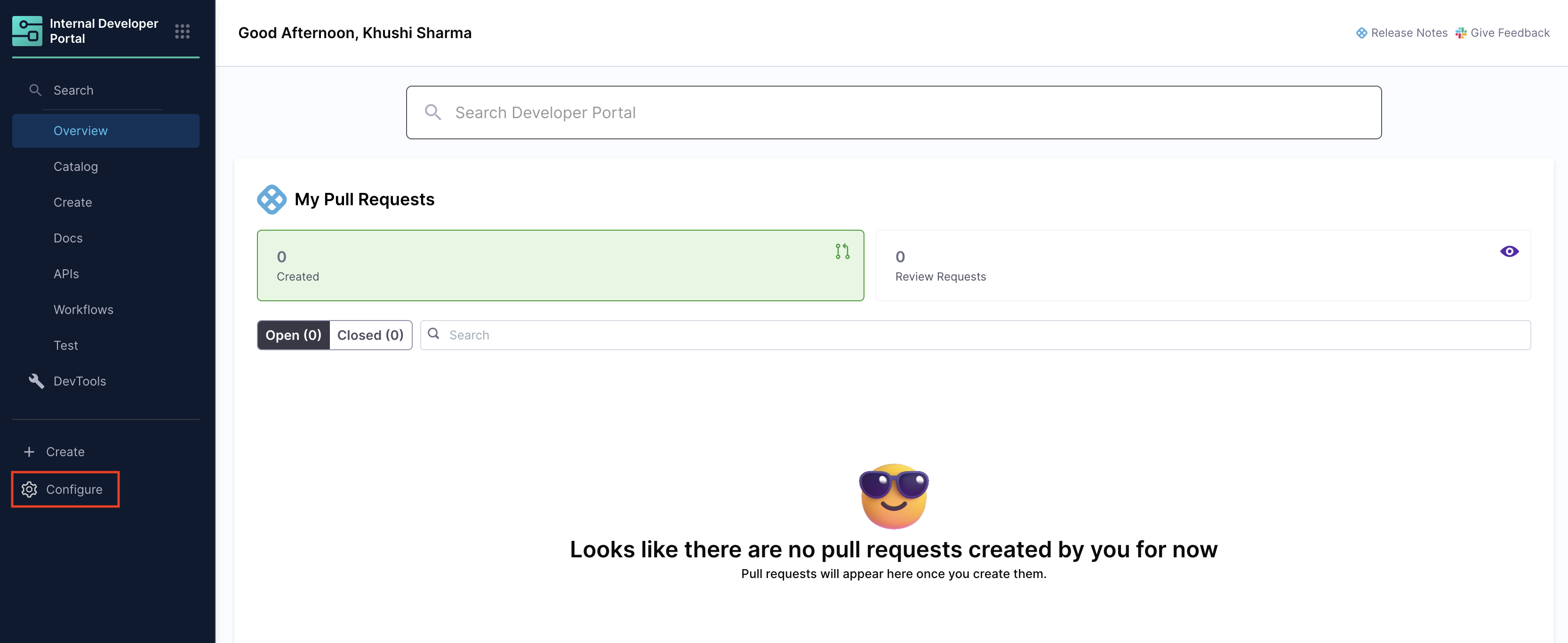1568x643 pixels.
Task: Open the APIs sidebar item
Action: (66, 274)
